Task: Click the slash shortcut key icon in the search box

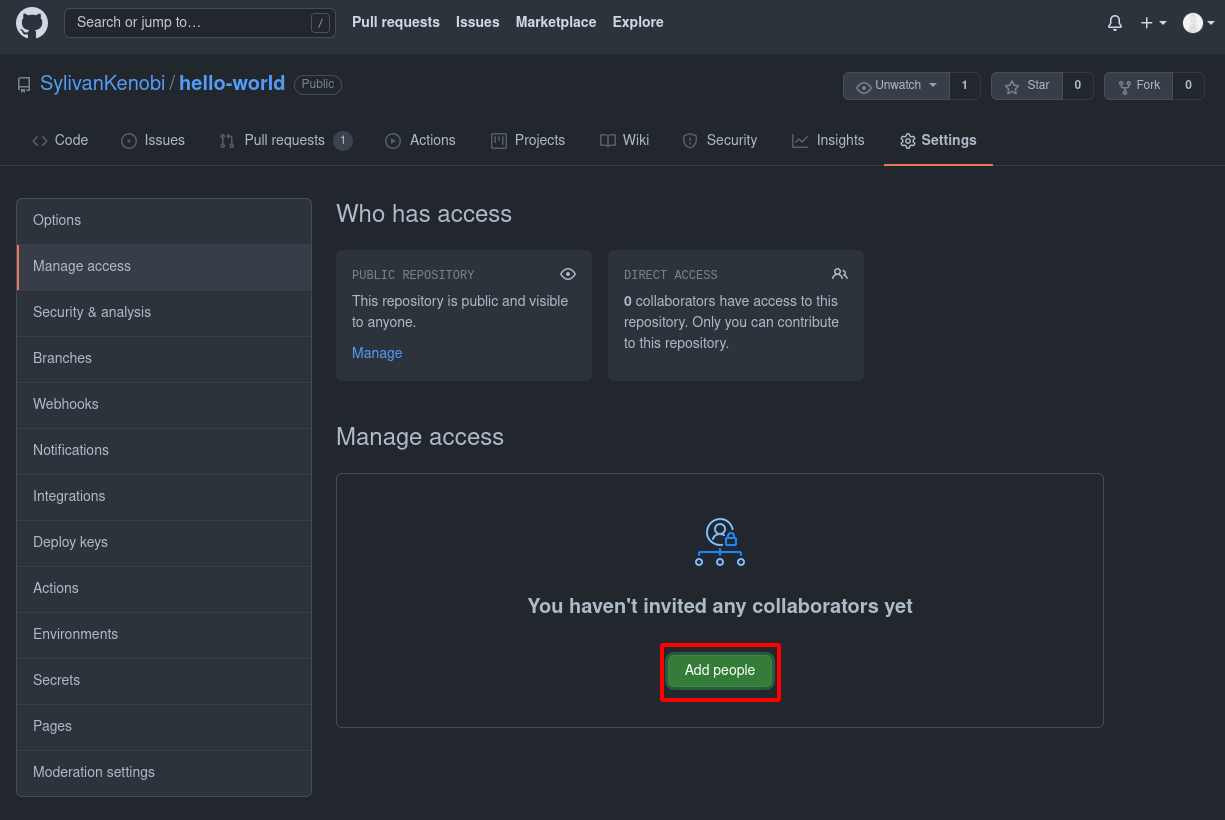Action: click(x=320, y=23)
